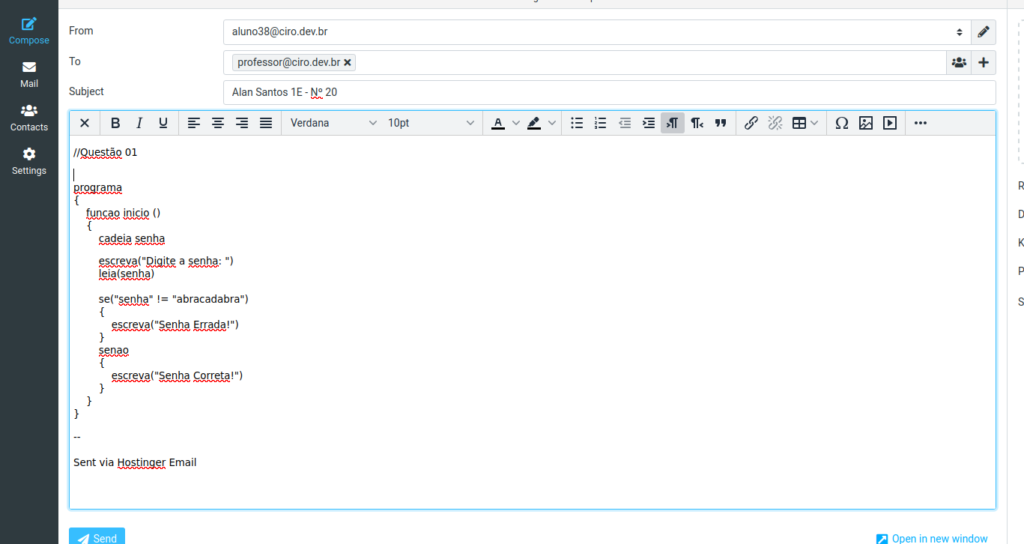Screen dimensions: 1024x544
Task: Justify text with the full-align icon
Action: [x=266, y=123]
